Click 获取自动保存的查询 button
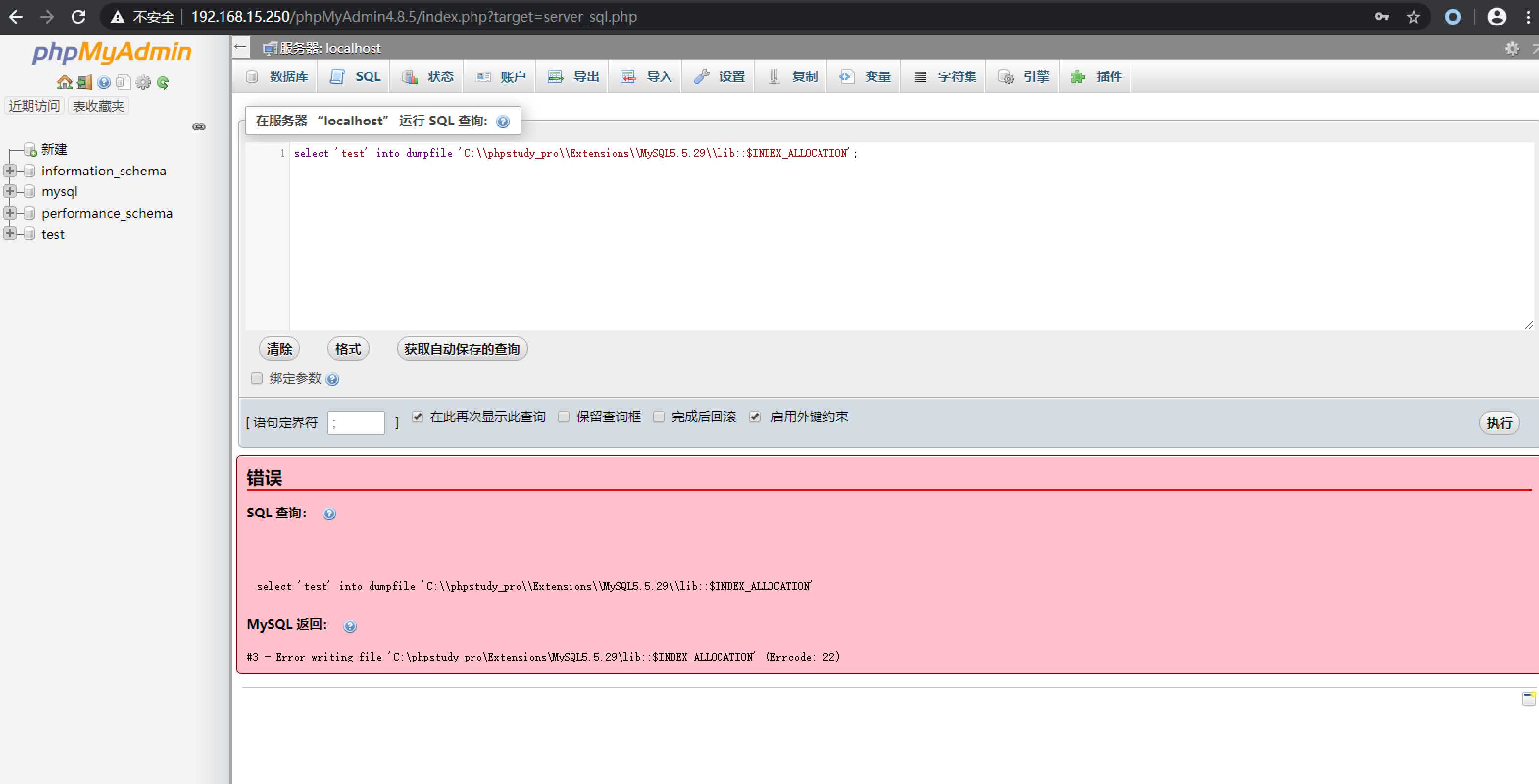 pos(462,349)
